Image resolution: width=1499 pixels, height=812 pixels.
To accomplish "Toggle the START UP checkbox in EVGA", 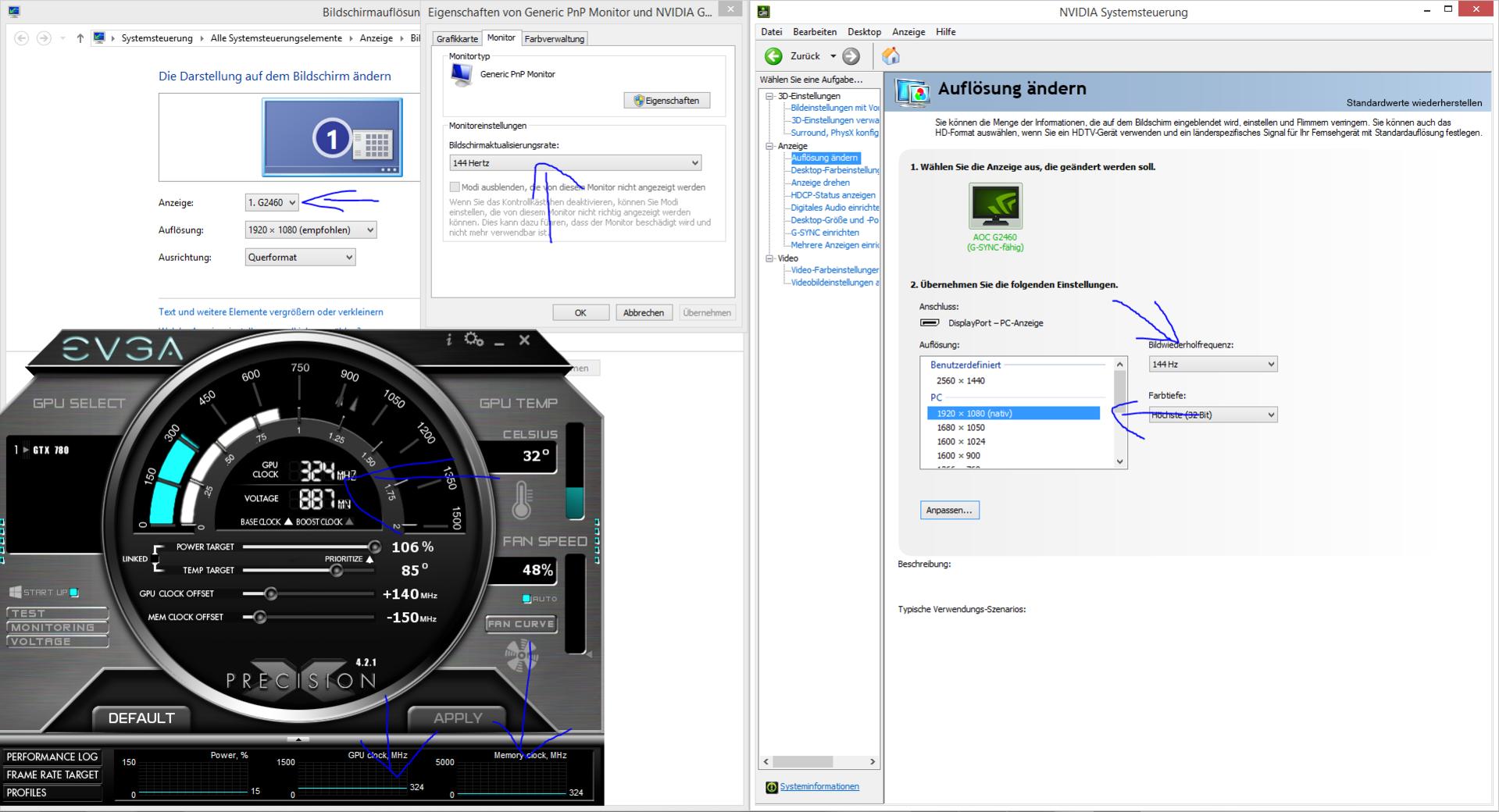I will (x=74, y=593).
